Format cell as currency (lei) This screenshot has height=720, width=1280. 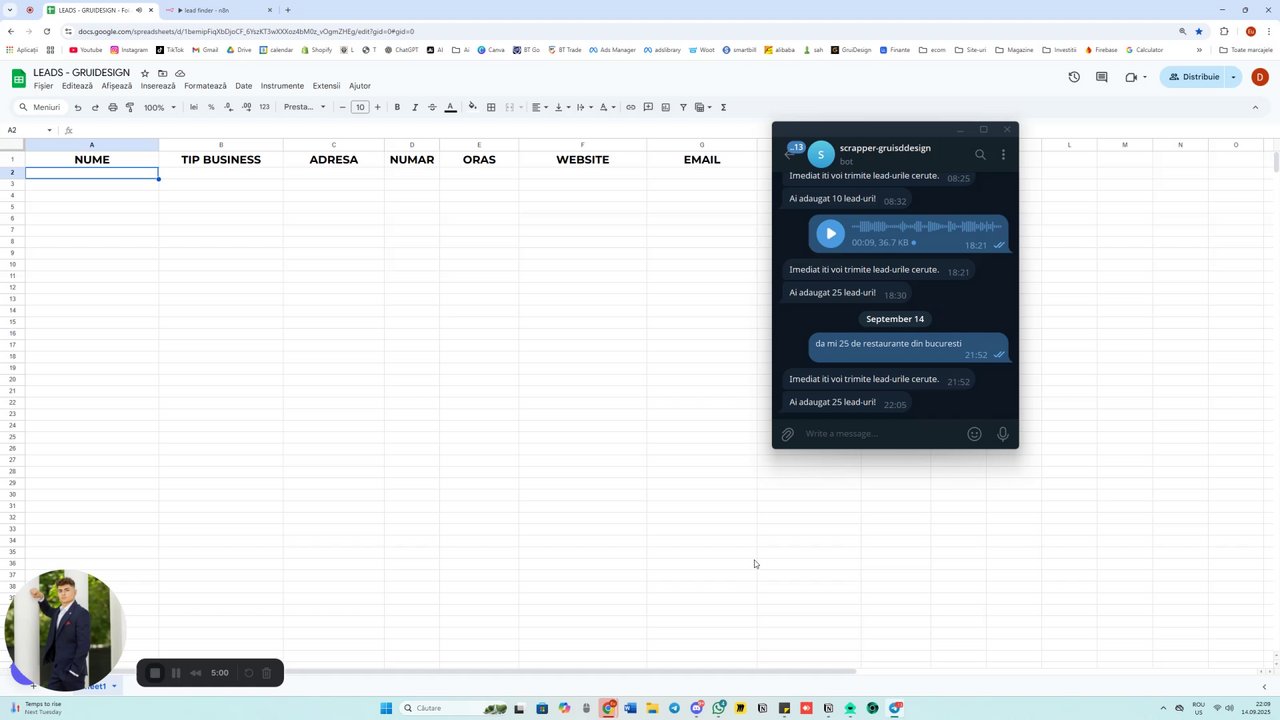(x=194, y=107)
